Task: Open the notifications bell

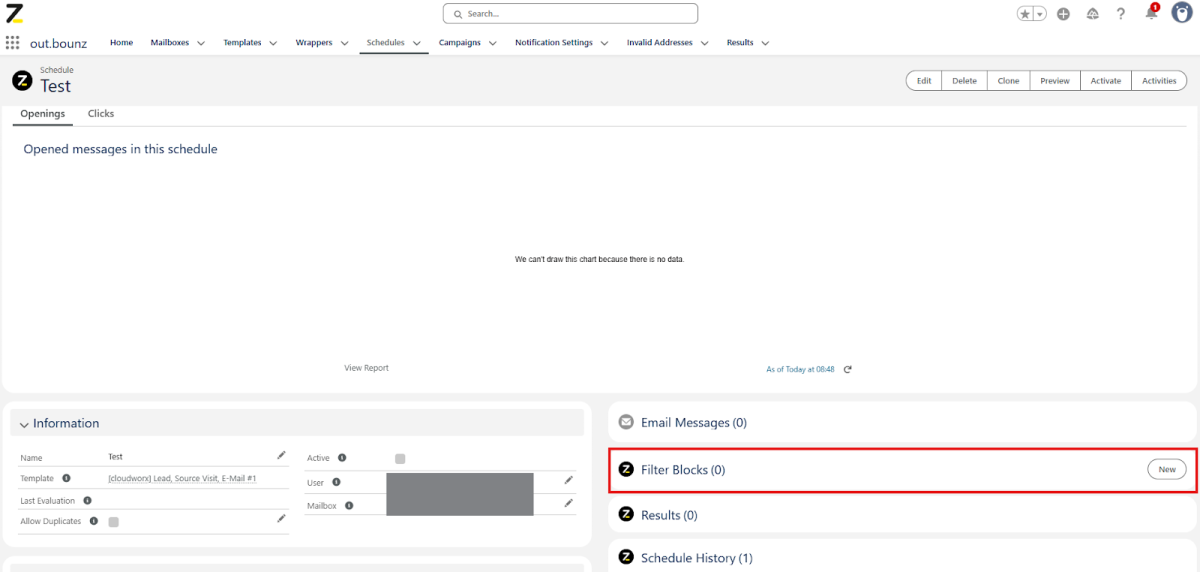Action: 1151,13
